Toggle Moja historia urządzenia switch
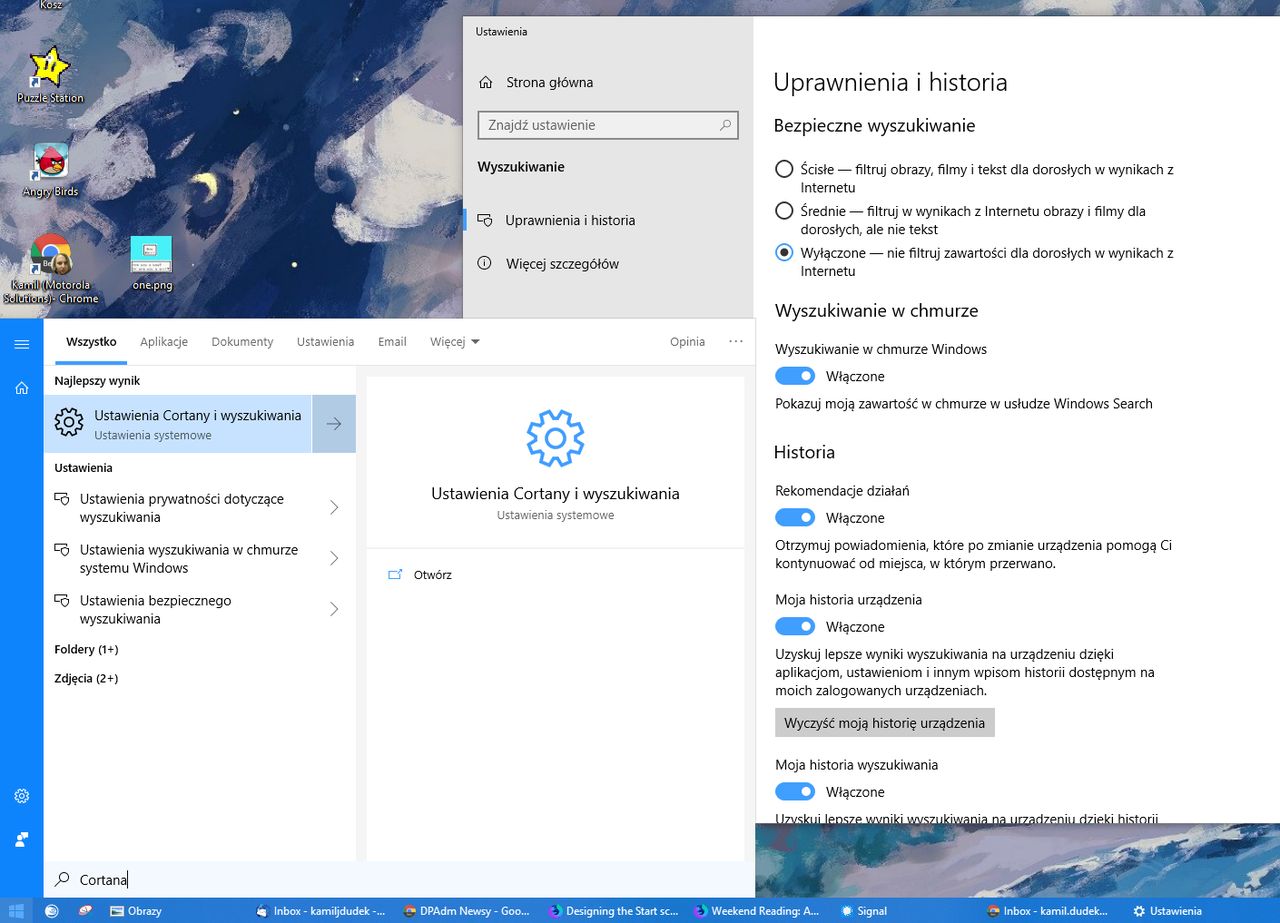Screen dimensions: 1280x923 [795, 627]
